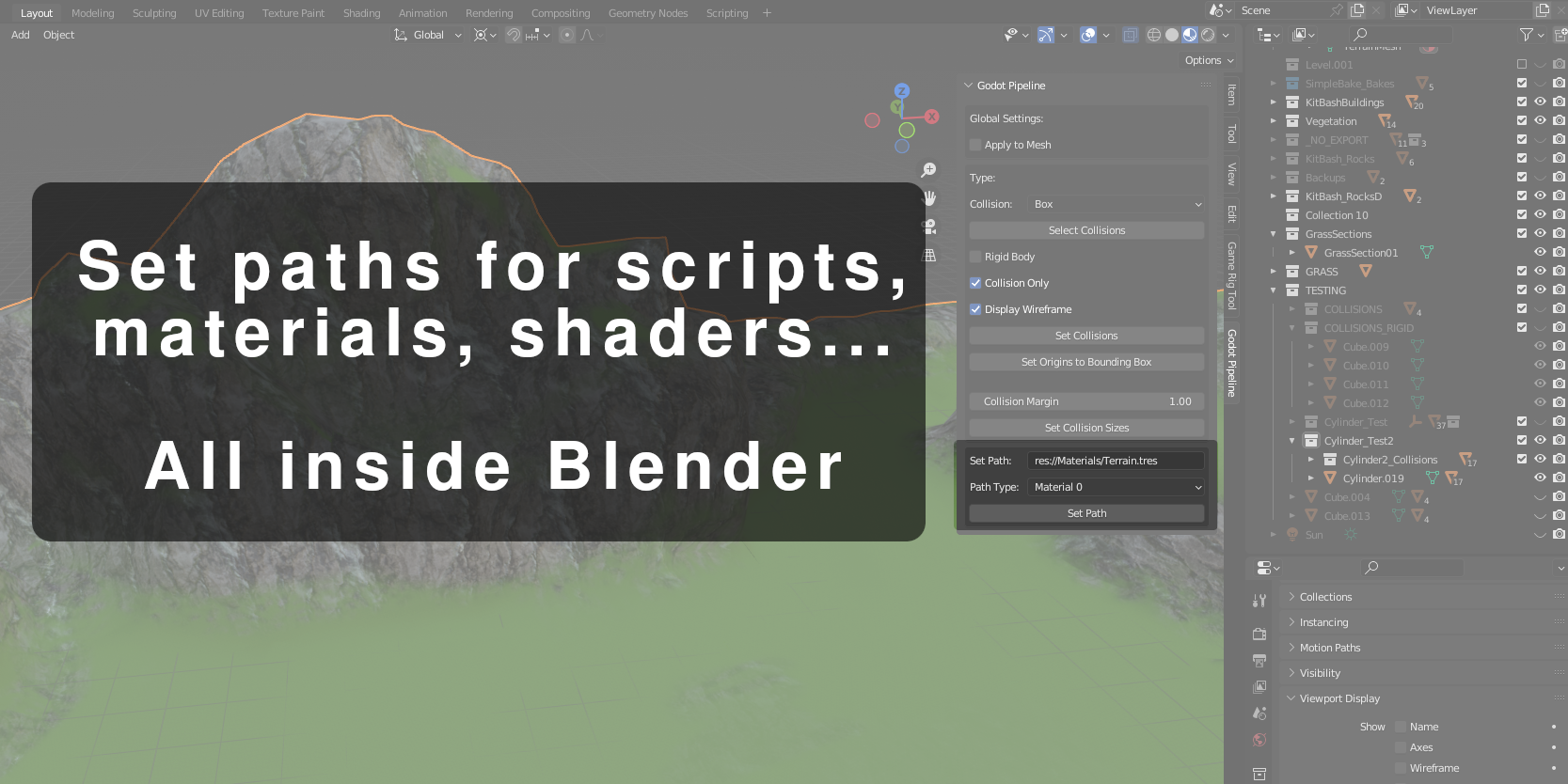Viewport: 1568px width, 784px height.
Task: Click the red X axis gizmo
Action: coord(932,117)
